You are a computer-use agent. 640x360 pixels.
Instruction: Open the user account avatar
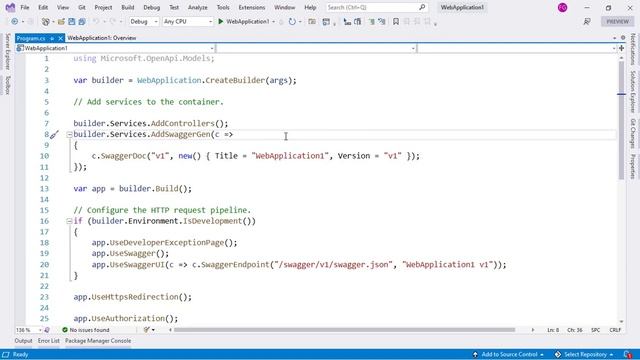[x=562, y=7]
